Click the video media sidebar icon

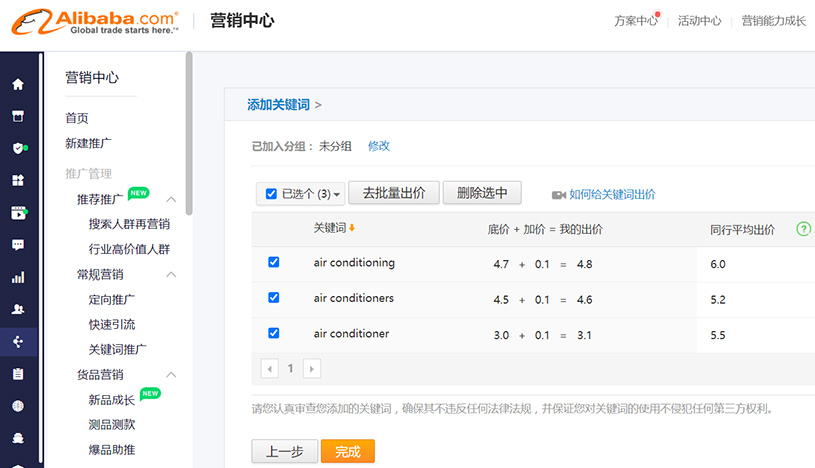coord(18,213)
